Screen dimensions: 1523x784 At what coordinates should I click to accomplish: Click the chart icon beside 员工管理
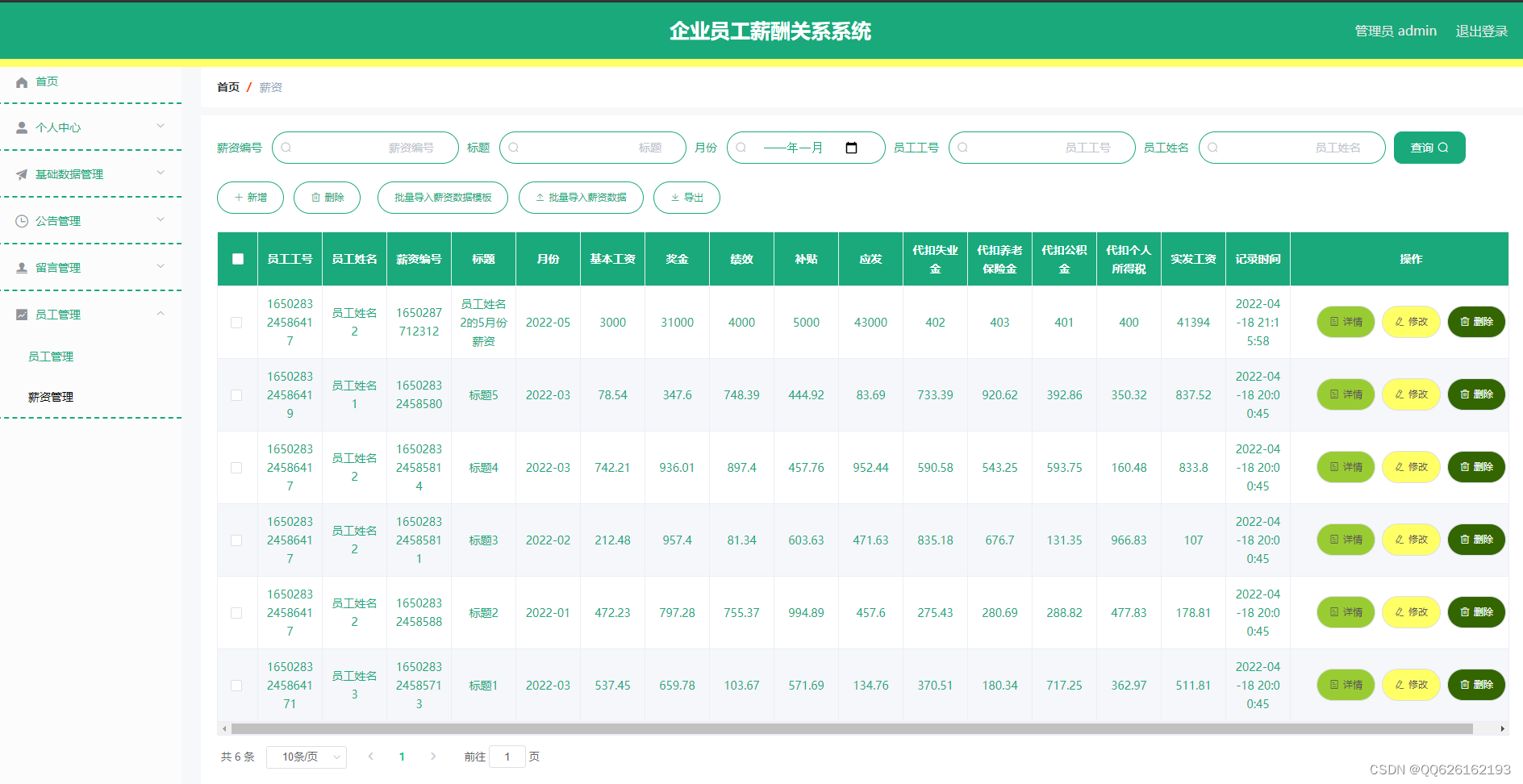(22, 315)
